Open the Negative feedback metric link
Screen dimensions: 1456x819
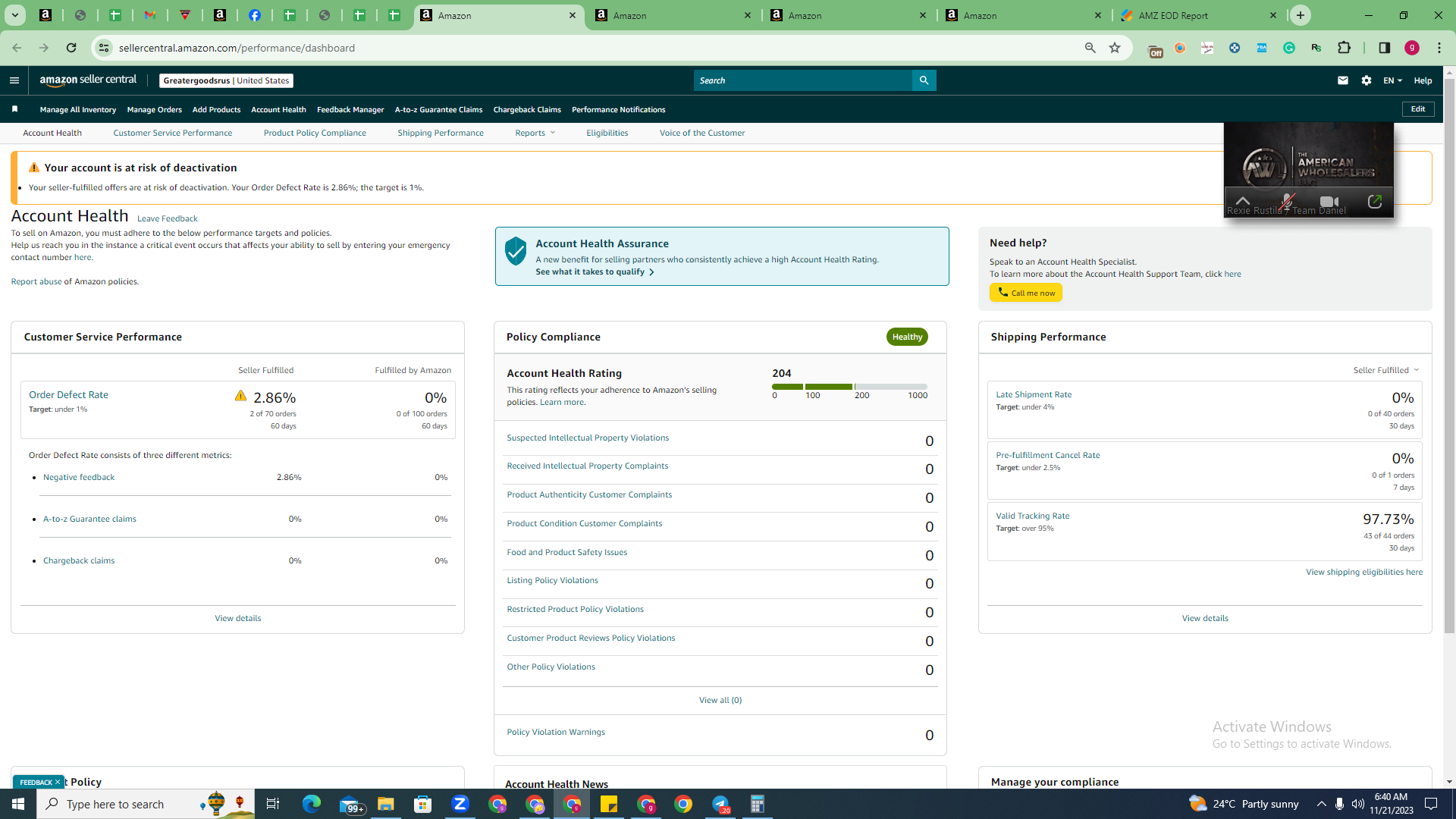79,477
